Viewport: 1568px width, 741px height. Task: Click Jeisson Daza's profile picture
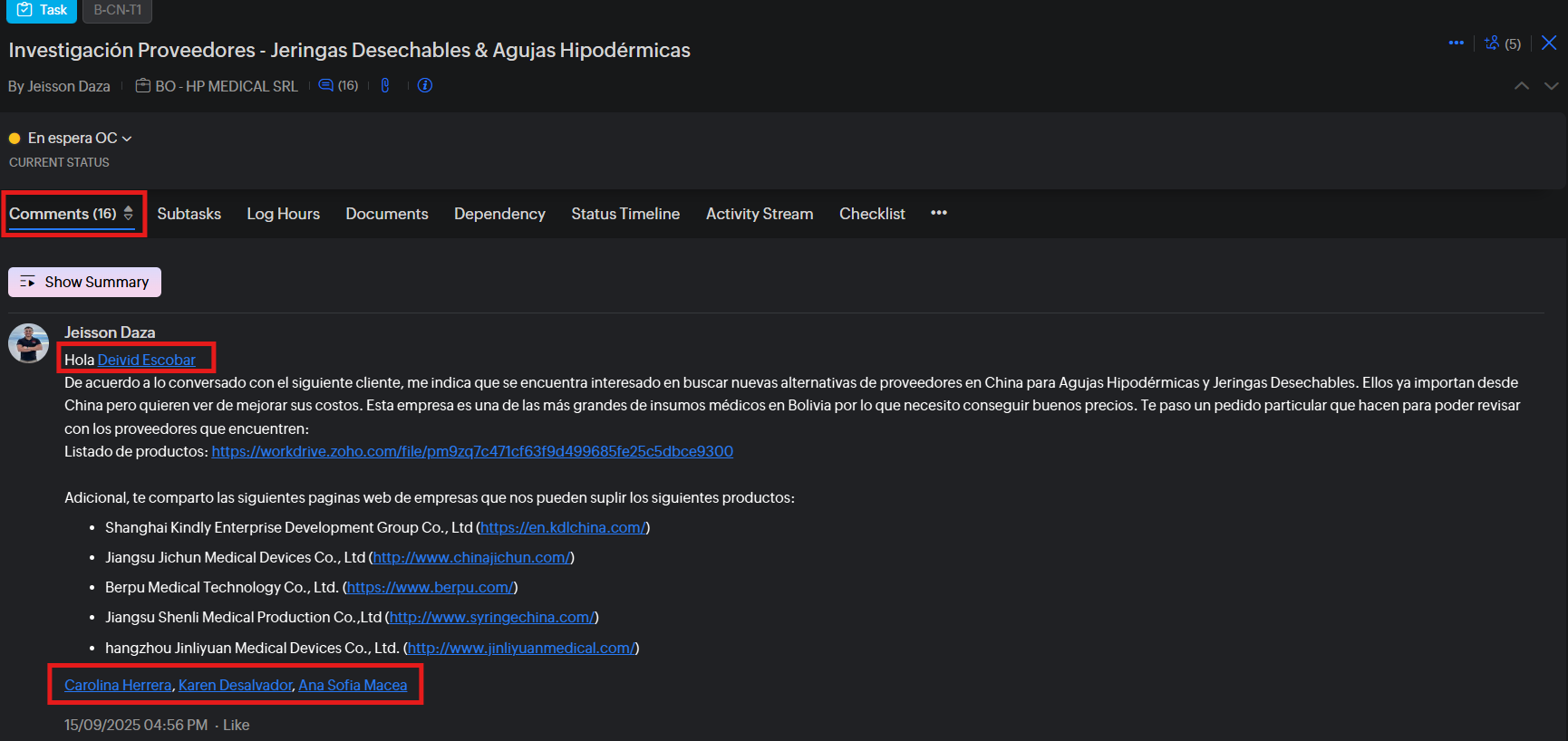29,343
